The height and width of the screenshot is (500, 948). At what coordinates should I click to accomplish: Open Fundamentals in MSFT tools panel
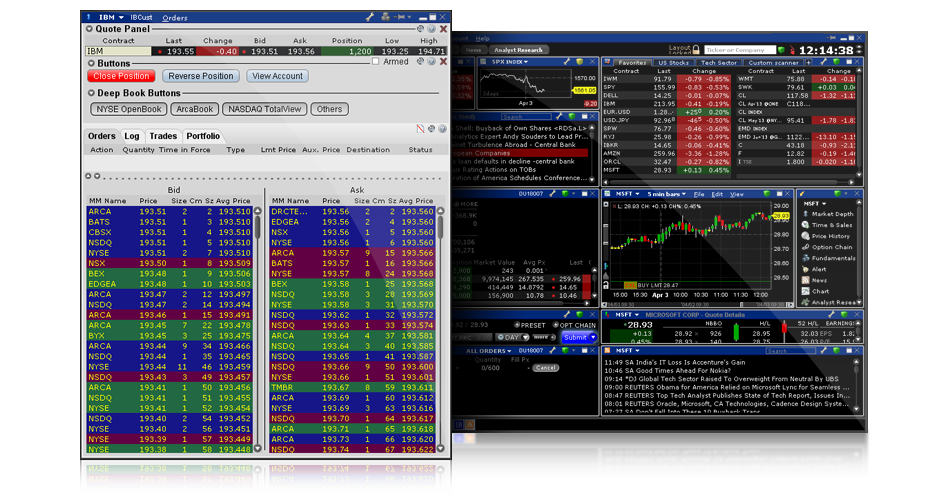click(828, 258)
